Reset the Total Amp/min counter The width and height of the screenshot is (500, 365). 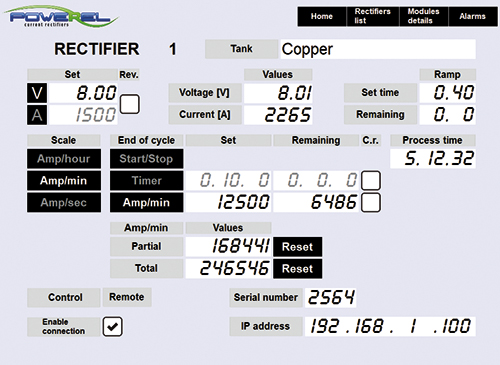point(298,269)
